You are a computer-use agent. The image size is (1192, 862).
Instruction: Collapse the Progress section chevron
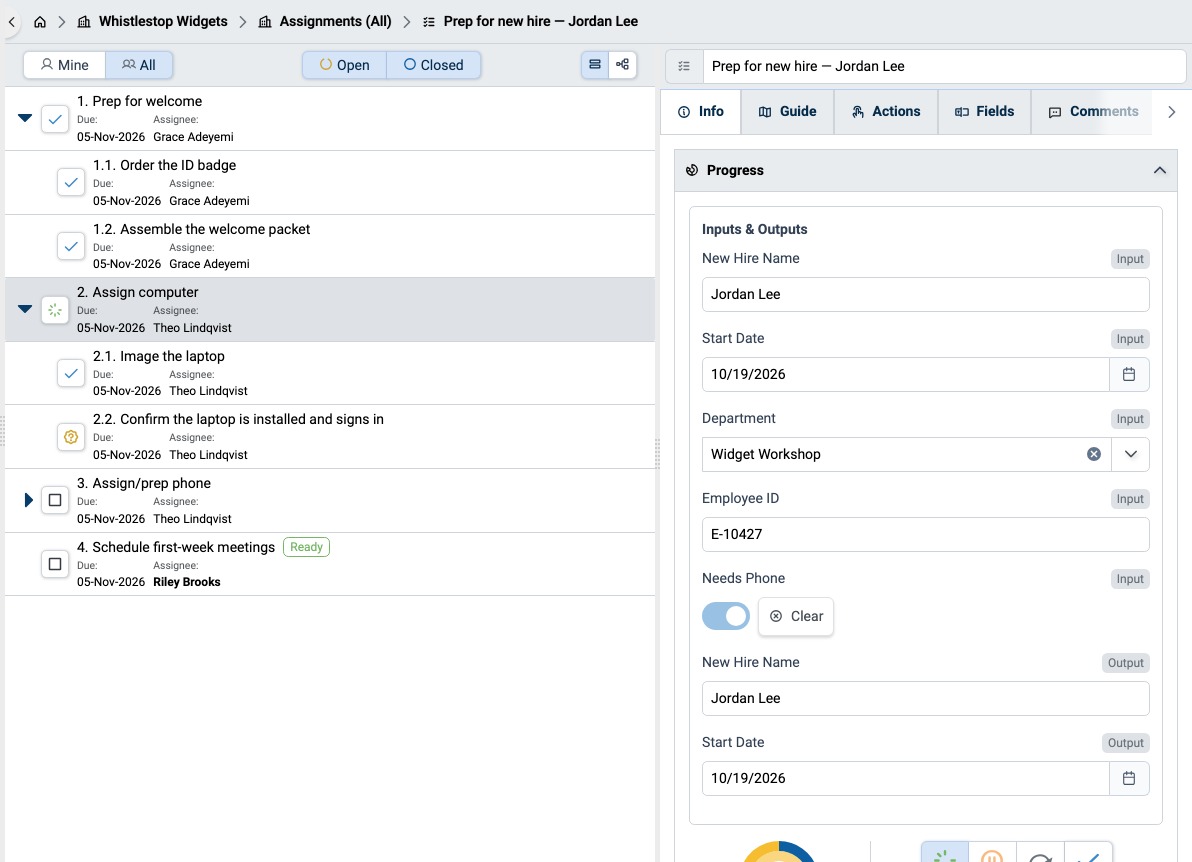(x=1159, y=170)
